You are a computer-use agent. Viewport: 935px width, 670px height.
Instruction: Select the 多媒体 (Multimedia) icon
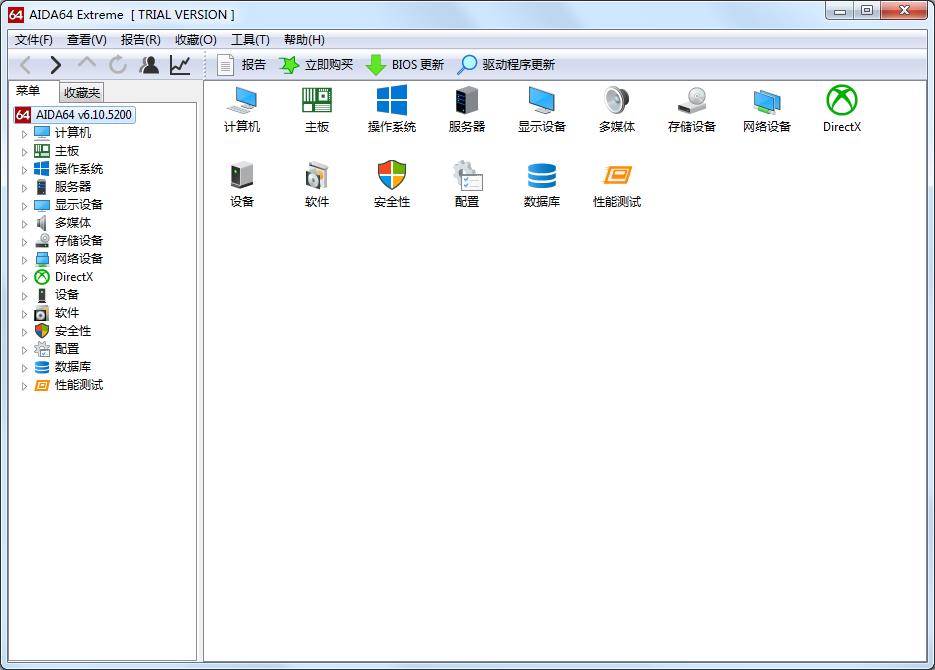[616, 108]
